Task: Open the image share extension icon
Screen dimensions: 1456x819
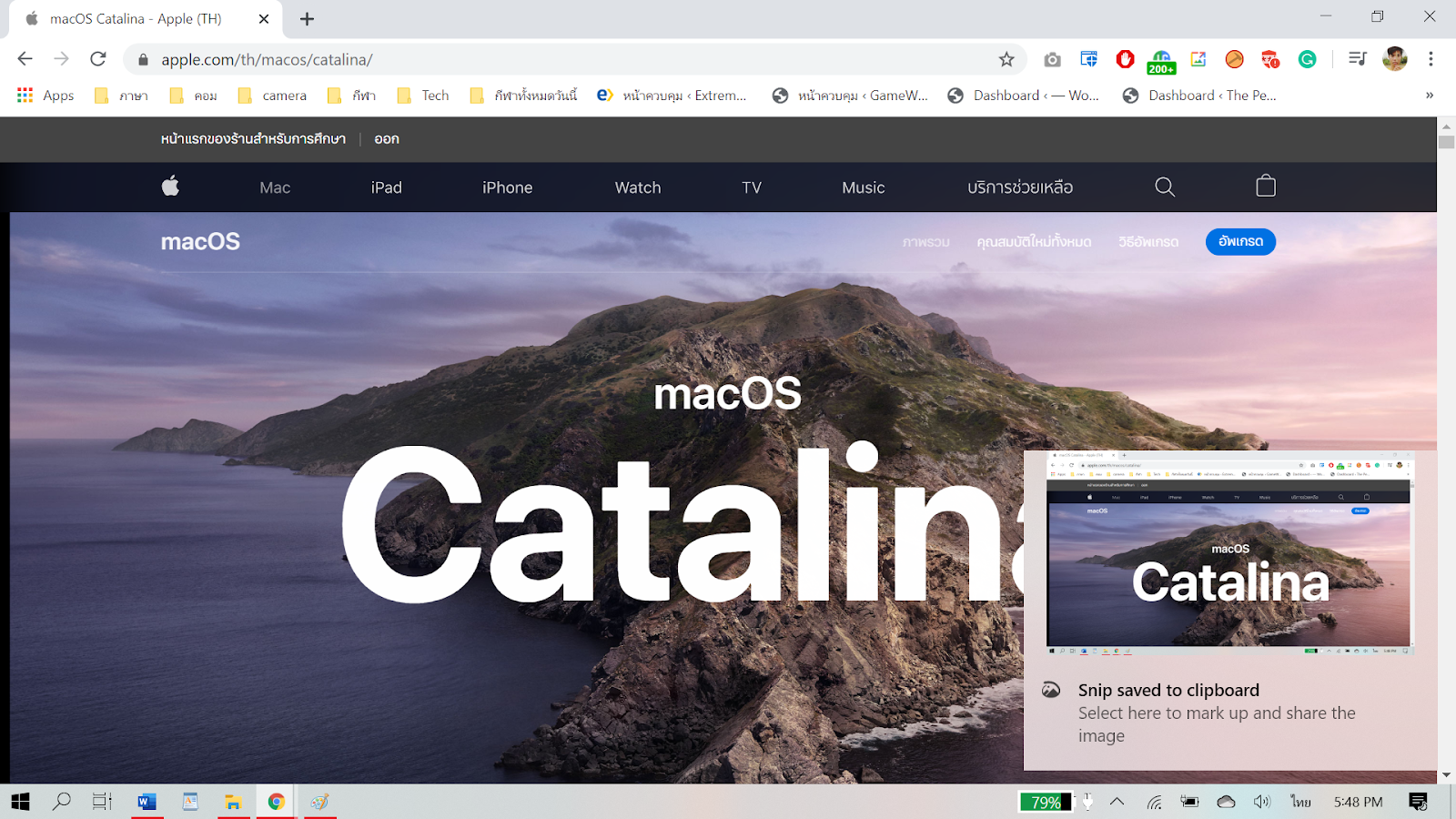Action: point(1198,59)
